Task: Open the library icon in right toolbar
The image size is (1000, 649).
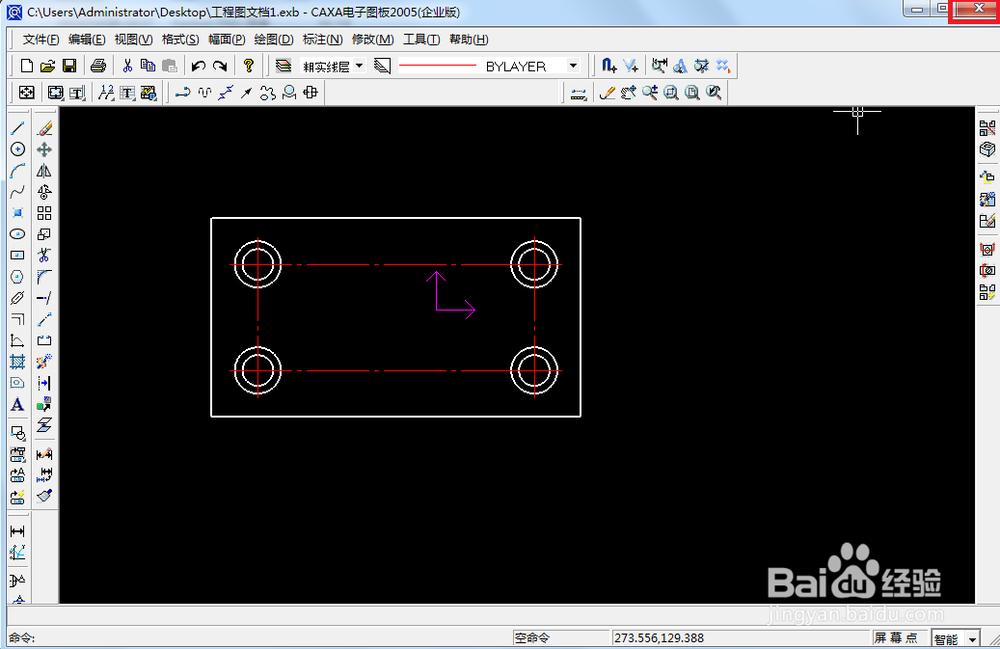Action: point(987,129)
